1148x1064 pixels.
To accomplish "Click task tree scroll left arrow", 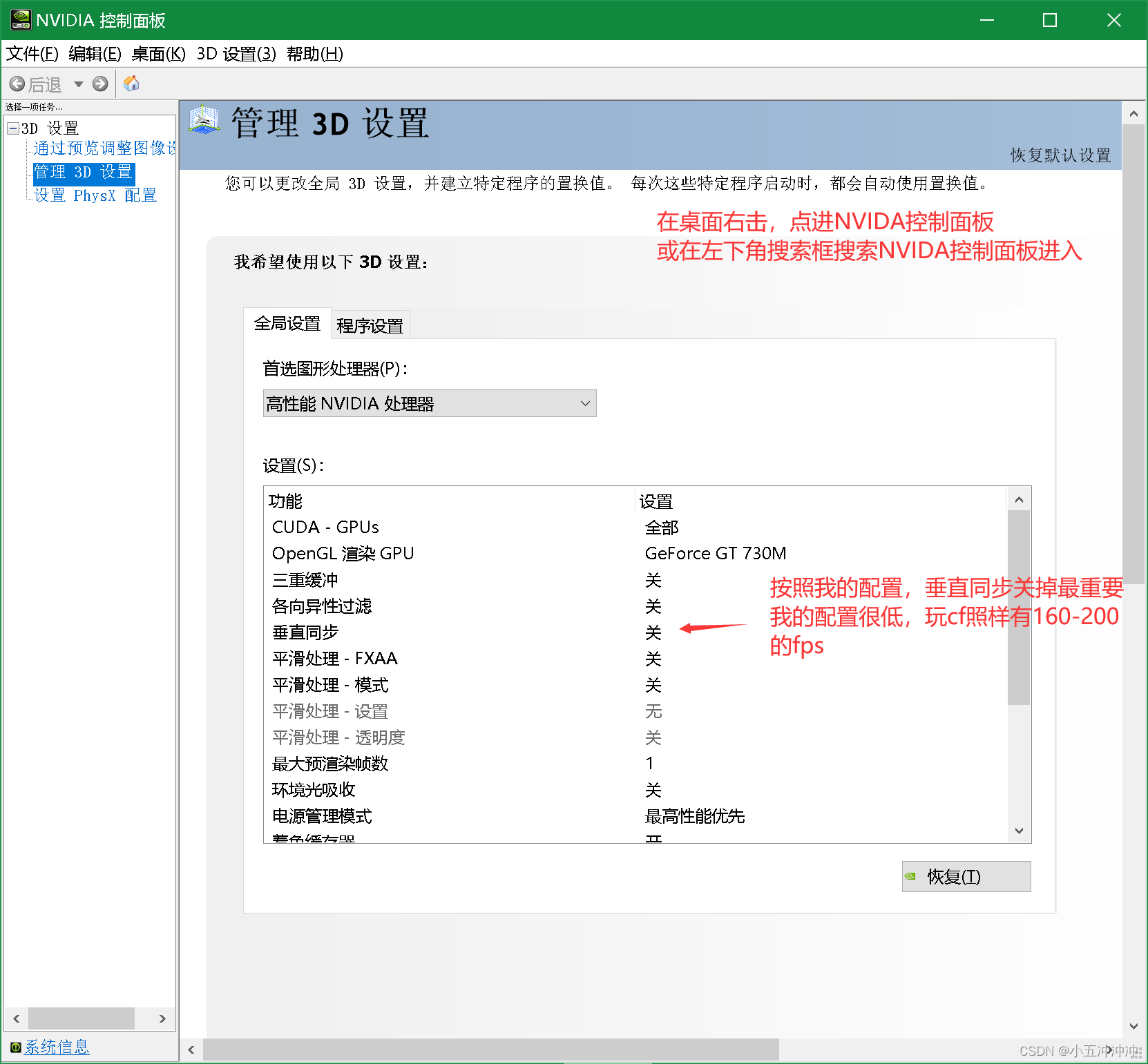I will [16, 1018].
